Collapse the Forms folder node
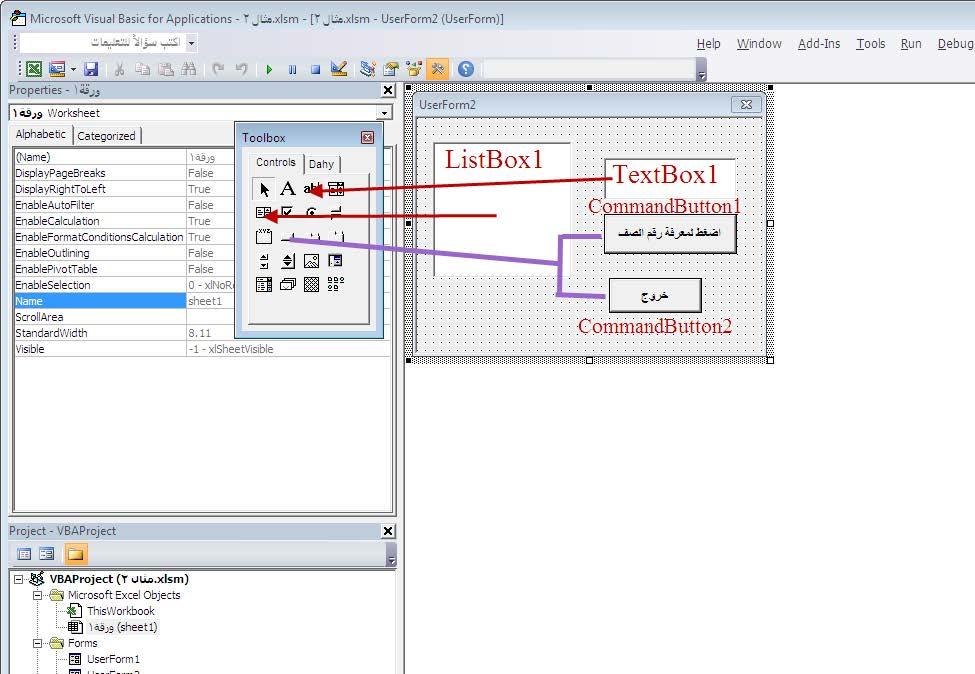The width and height of the screenshot is (975, 674). 38,644
